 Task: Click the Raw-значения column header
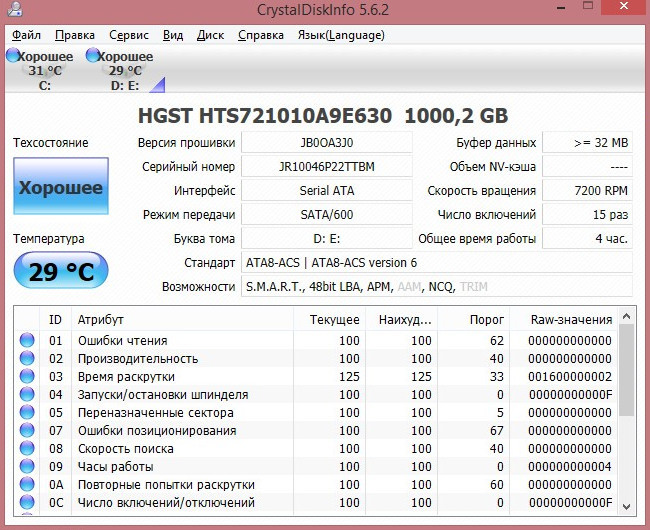click(x=563, y=319)
